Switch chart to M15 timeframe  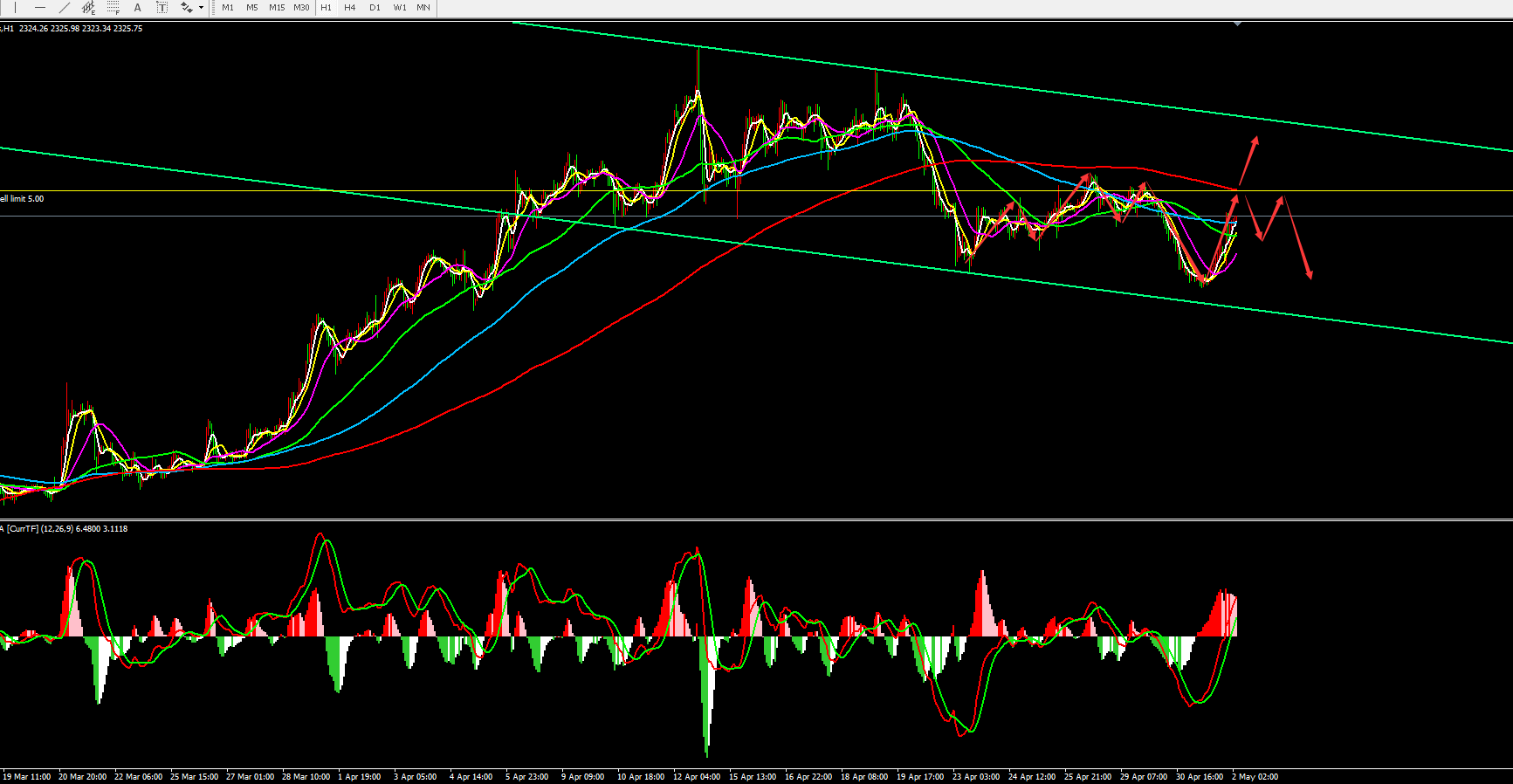point(277,8)
